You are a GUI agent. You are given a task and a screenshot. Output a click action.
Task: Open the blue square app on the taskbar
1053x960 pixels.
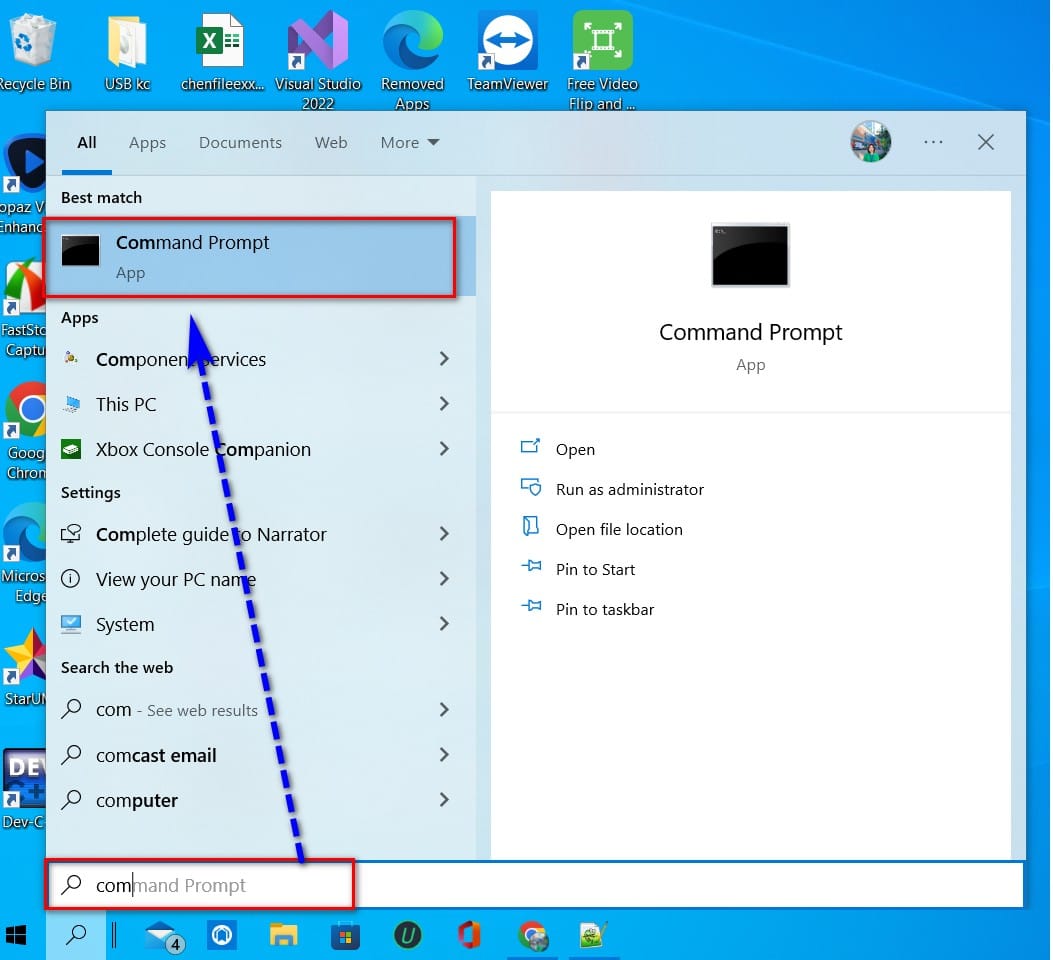(222, 935)
